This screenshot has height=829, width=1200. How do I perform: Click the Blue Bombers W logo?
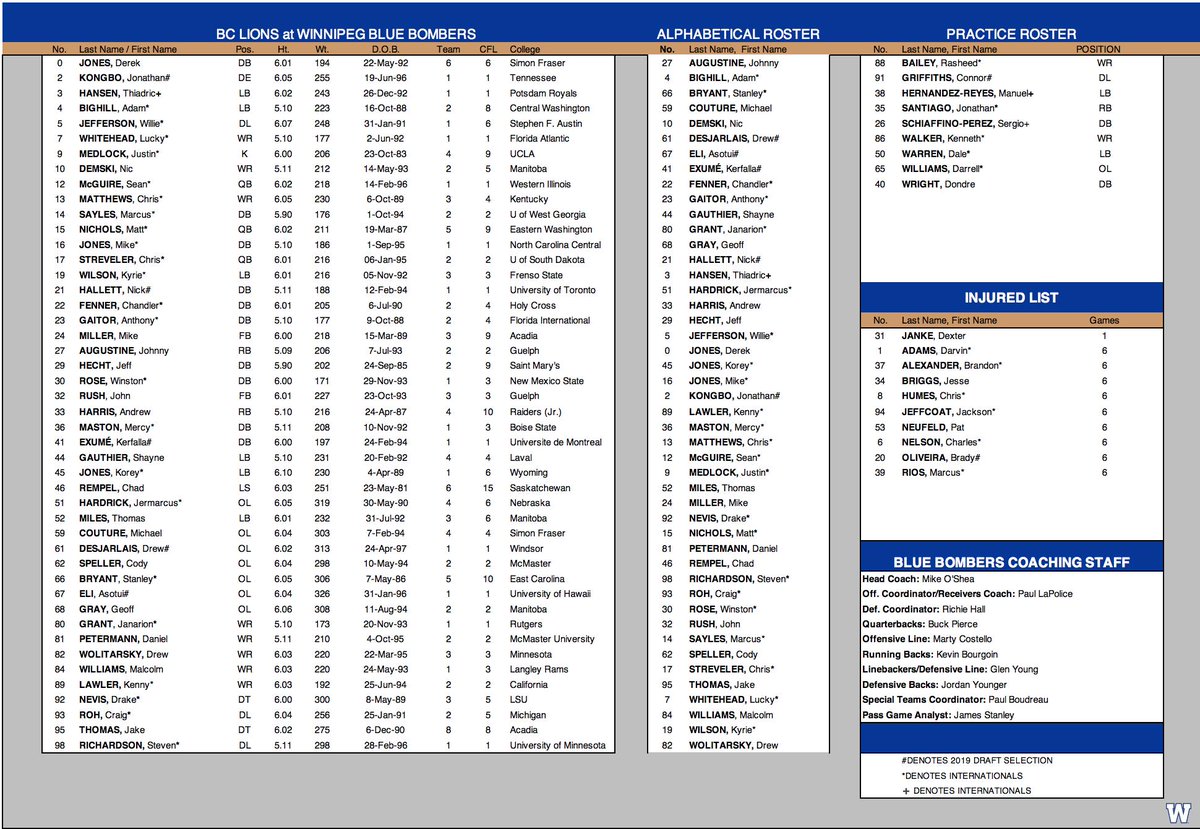tap(1176, 811)
